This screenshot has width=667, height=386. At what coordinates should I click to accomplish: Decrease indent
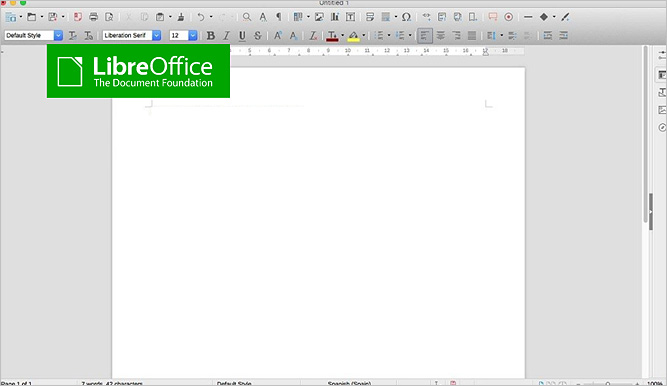(564, 36)
